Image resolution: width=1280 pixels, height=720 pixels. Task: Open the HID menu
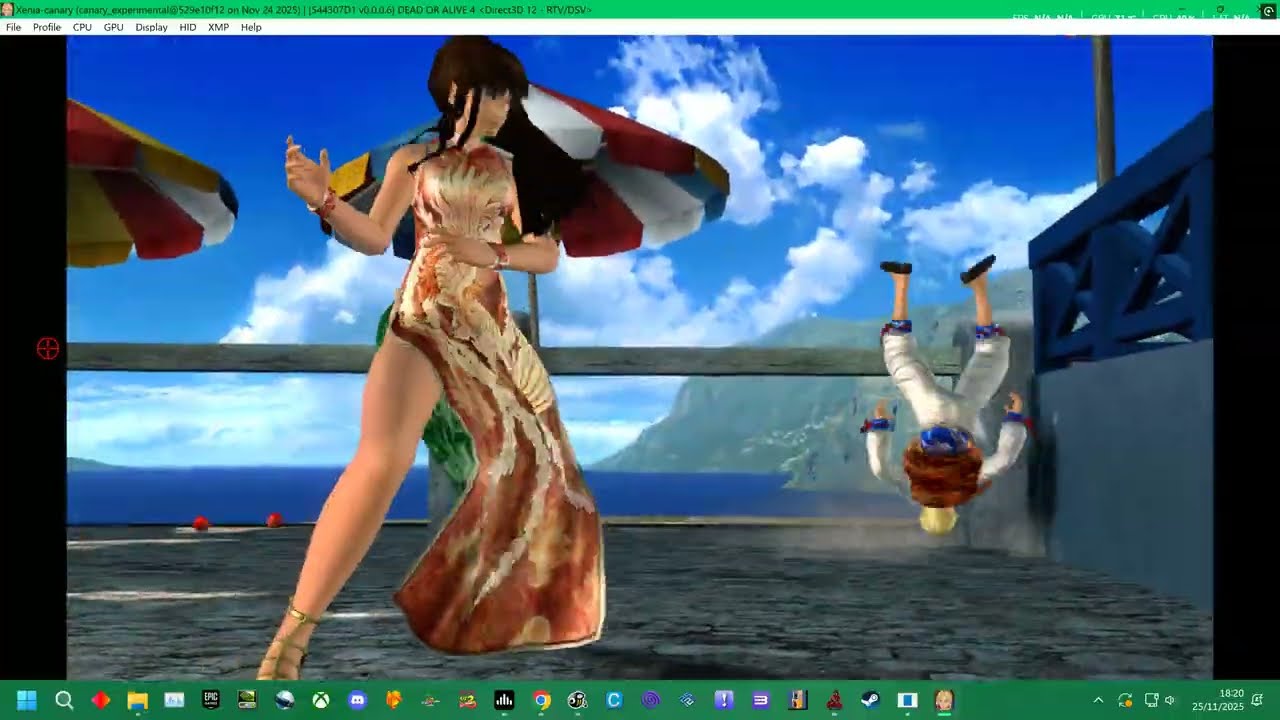click(x=188, y=27)
